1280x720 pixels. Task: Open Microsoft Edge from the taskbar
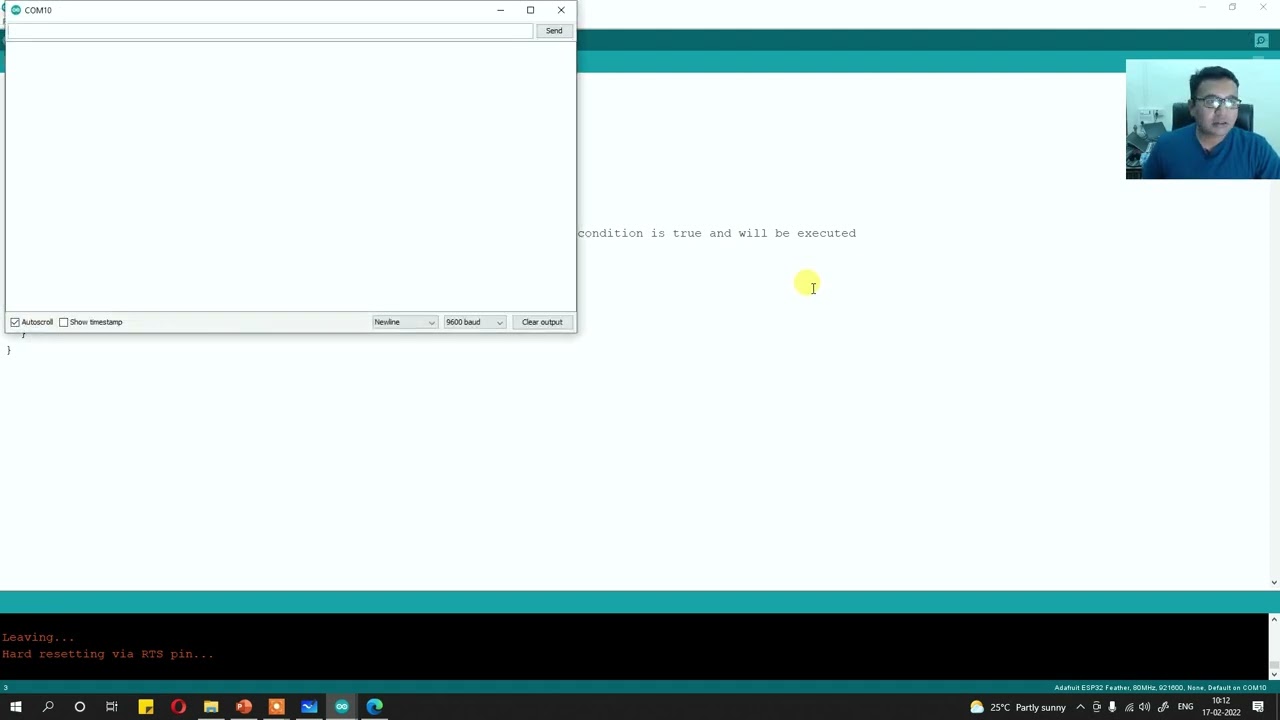[374, 707]
